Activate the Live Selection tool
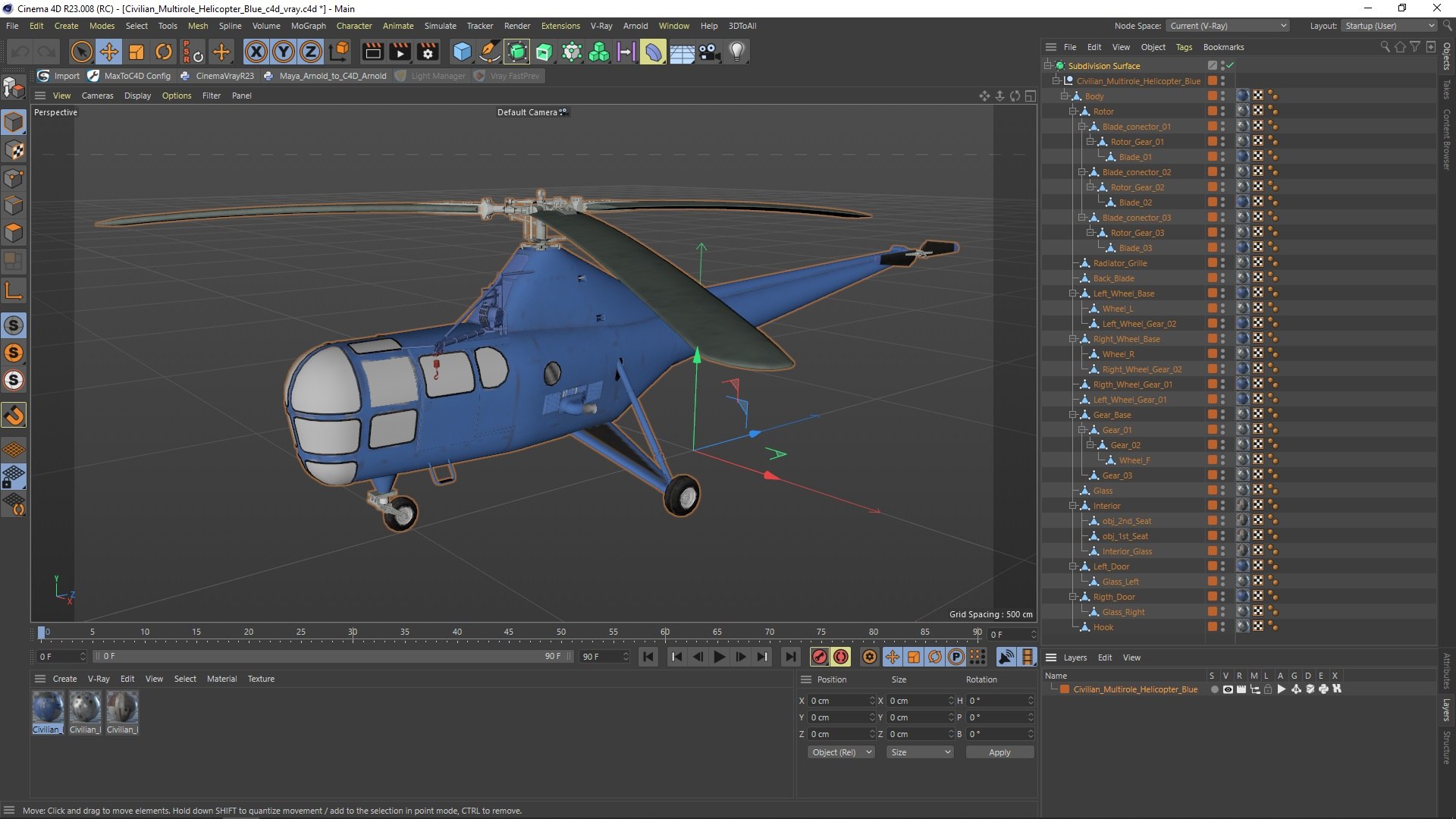This screenshot has height=819, width=1456. pyautogui.click(x=81, y=52)
